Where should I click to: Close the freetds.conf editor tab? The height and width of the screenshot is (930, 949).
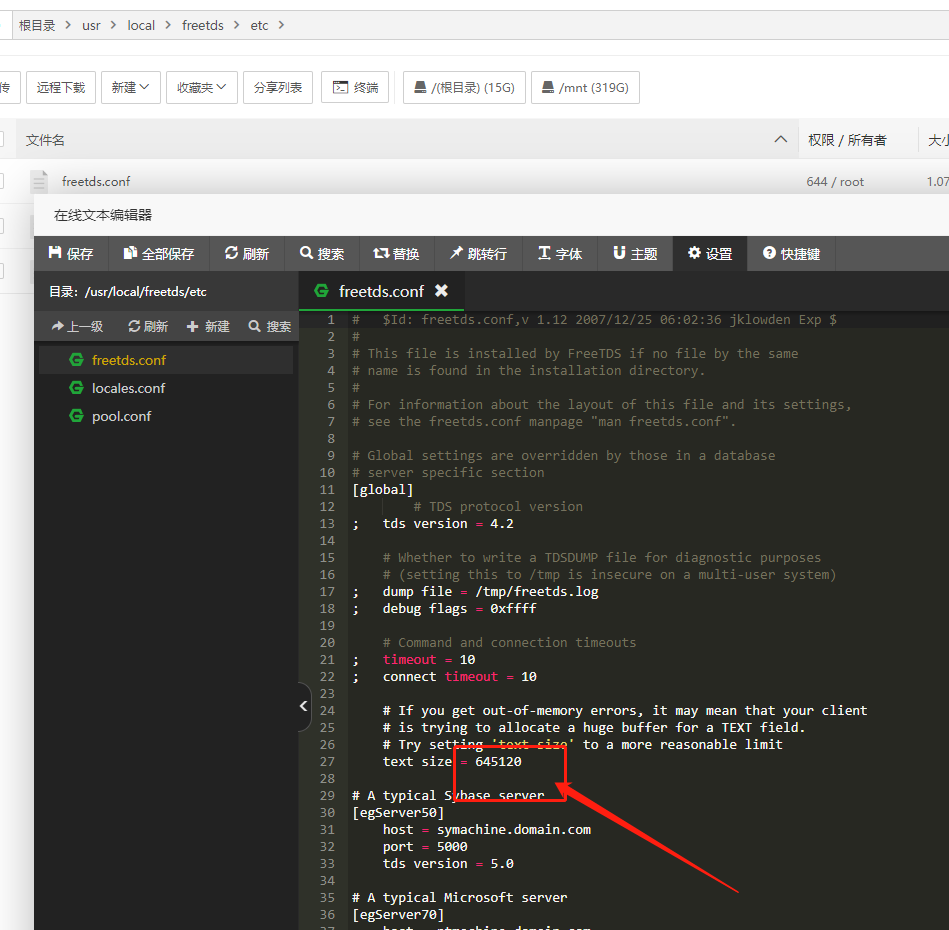(x=441, y=291)
